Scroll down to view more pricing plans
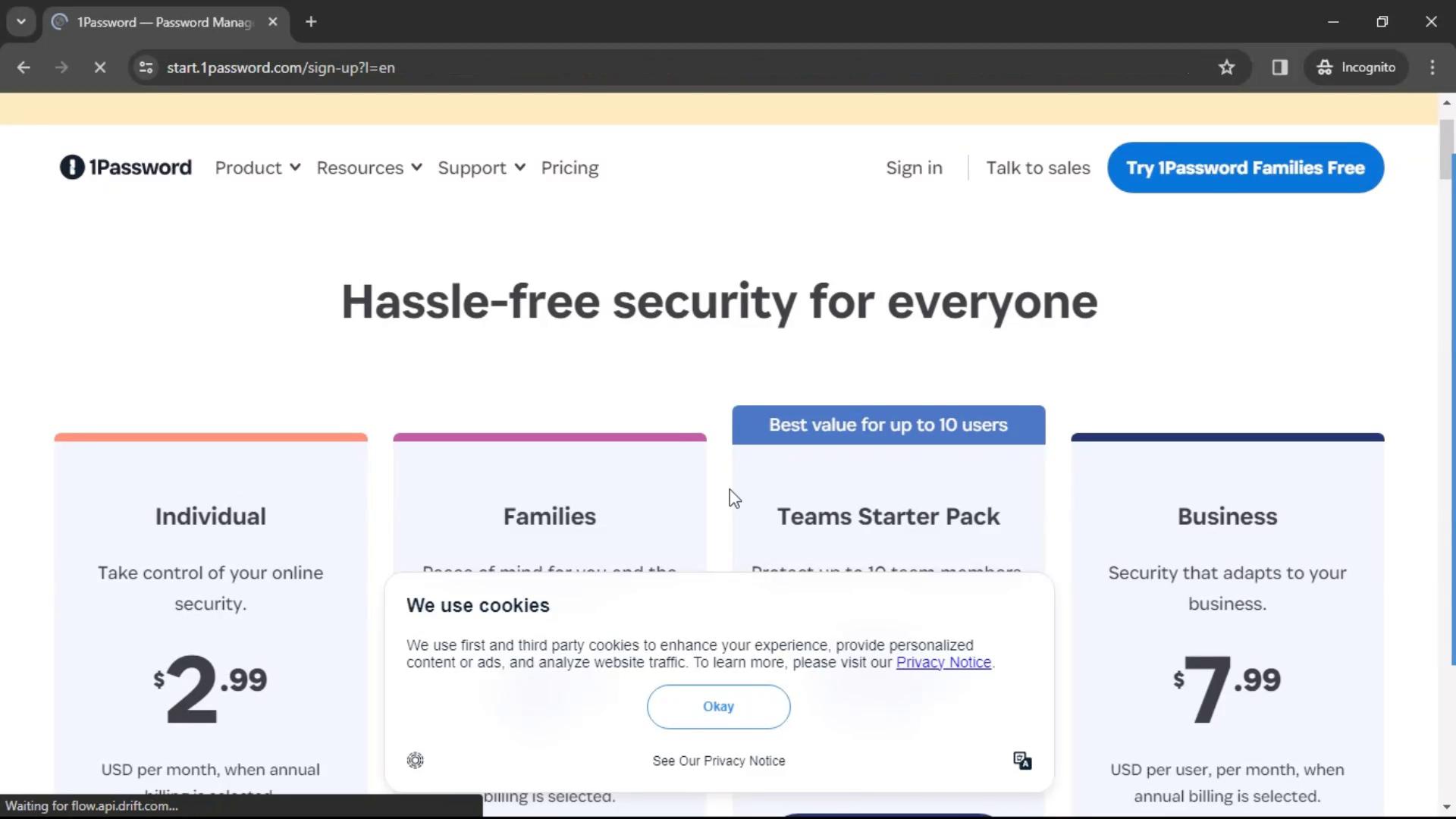Image resolution: width=1456 pixels, height=819 pixels. pyautogui.click(x=1447, y=807)
